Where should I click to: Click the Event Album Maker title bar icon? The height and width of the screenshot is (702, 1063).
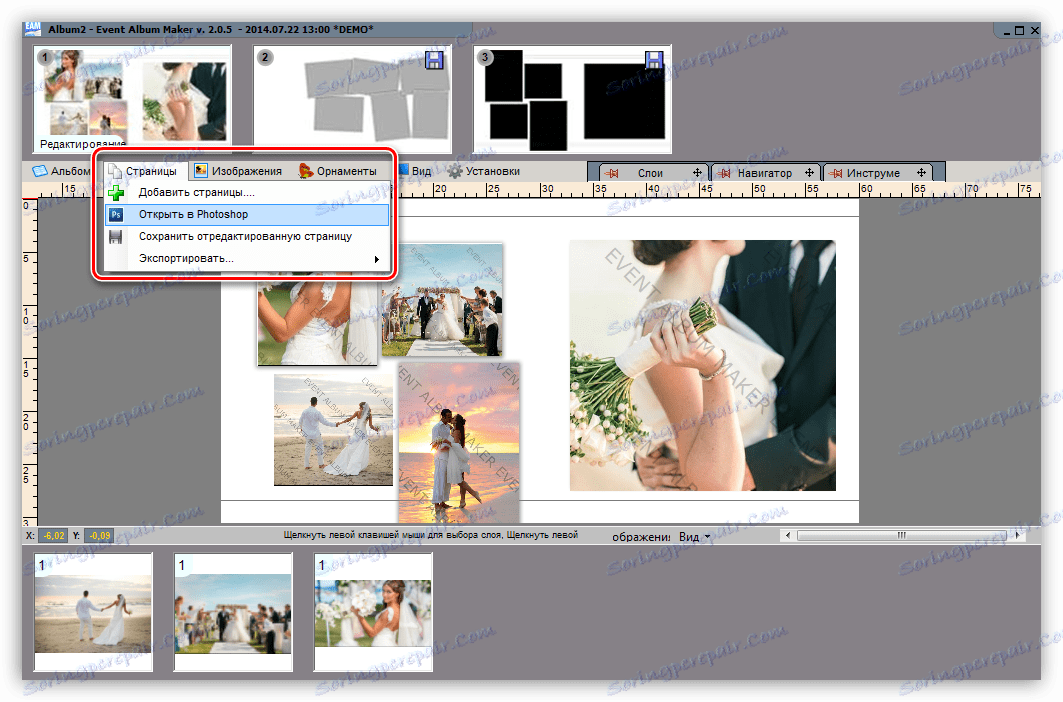[33, 29]
